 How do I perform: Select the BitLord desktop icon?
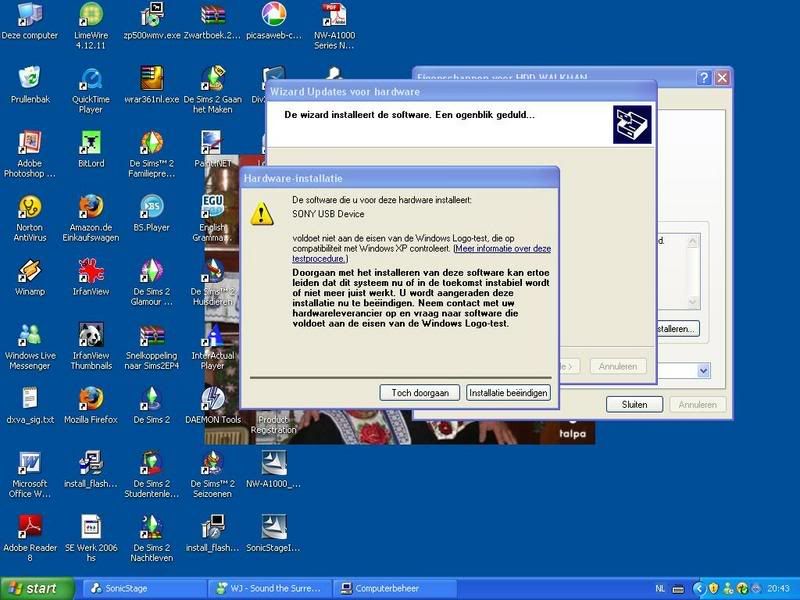91,149
